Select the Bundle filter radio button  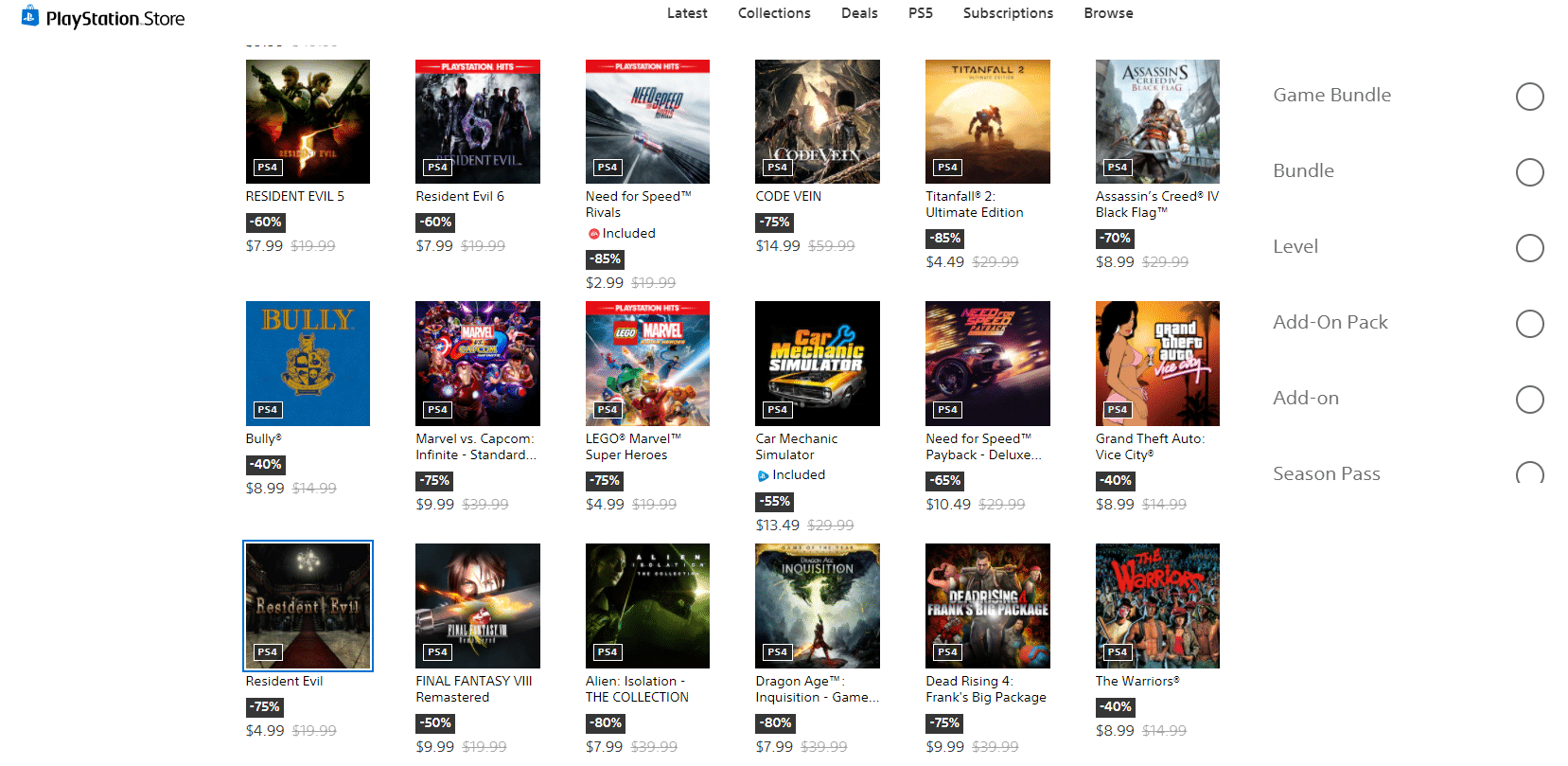pos(1529,172)
